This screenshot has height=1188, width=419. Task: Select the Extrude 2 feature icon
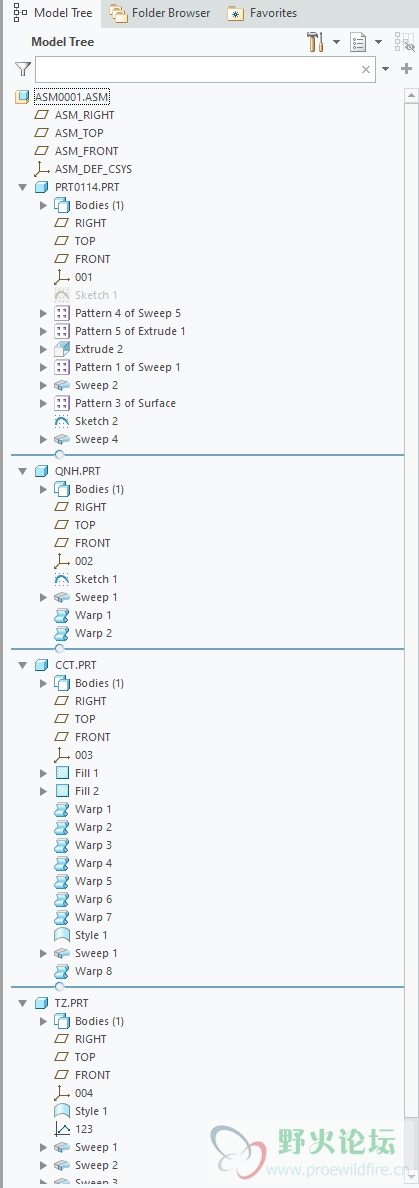pyautogui.click(x=62, y=349)
